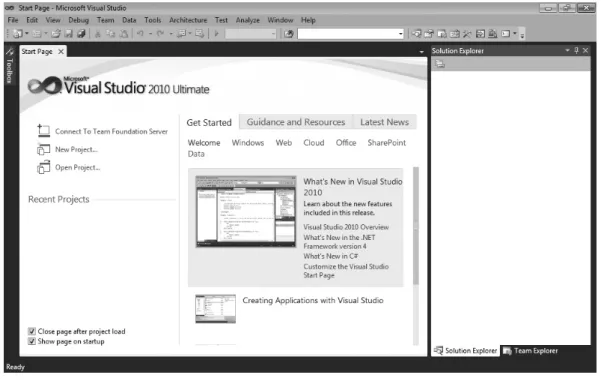Image resolution: width=601 pixels, height=381 pixels.
Task: Click the Cut scissors icon
Action: click(98, 34)
